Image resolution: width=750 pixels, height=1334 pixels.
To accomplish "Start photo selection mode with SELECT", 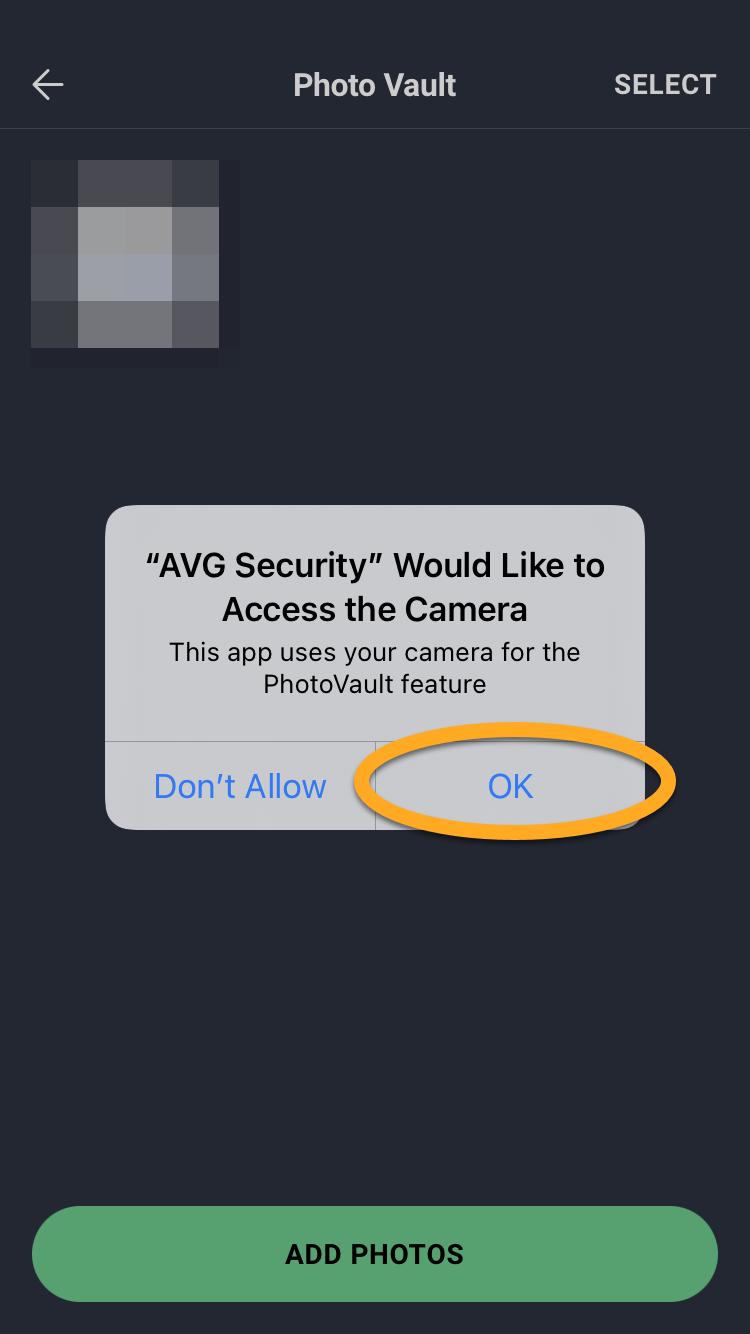I will (x=665, y=85).
